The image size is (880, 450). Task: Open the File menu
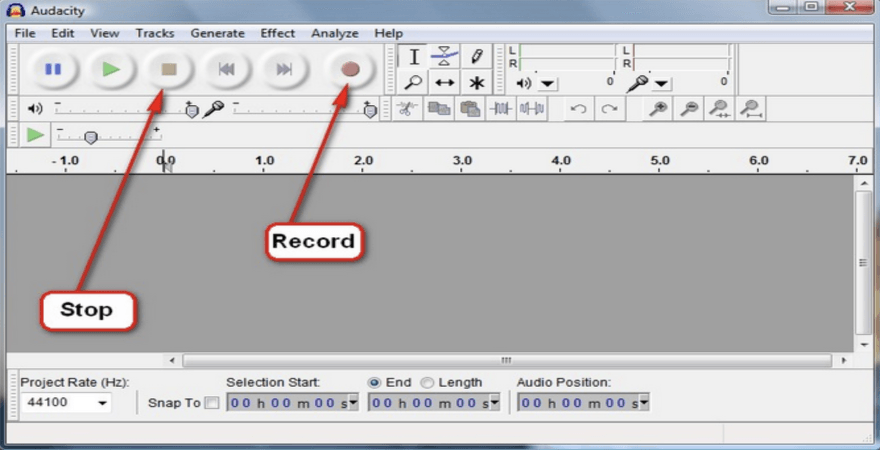coord(25,33)
